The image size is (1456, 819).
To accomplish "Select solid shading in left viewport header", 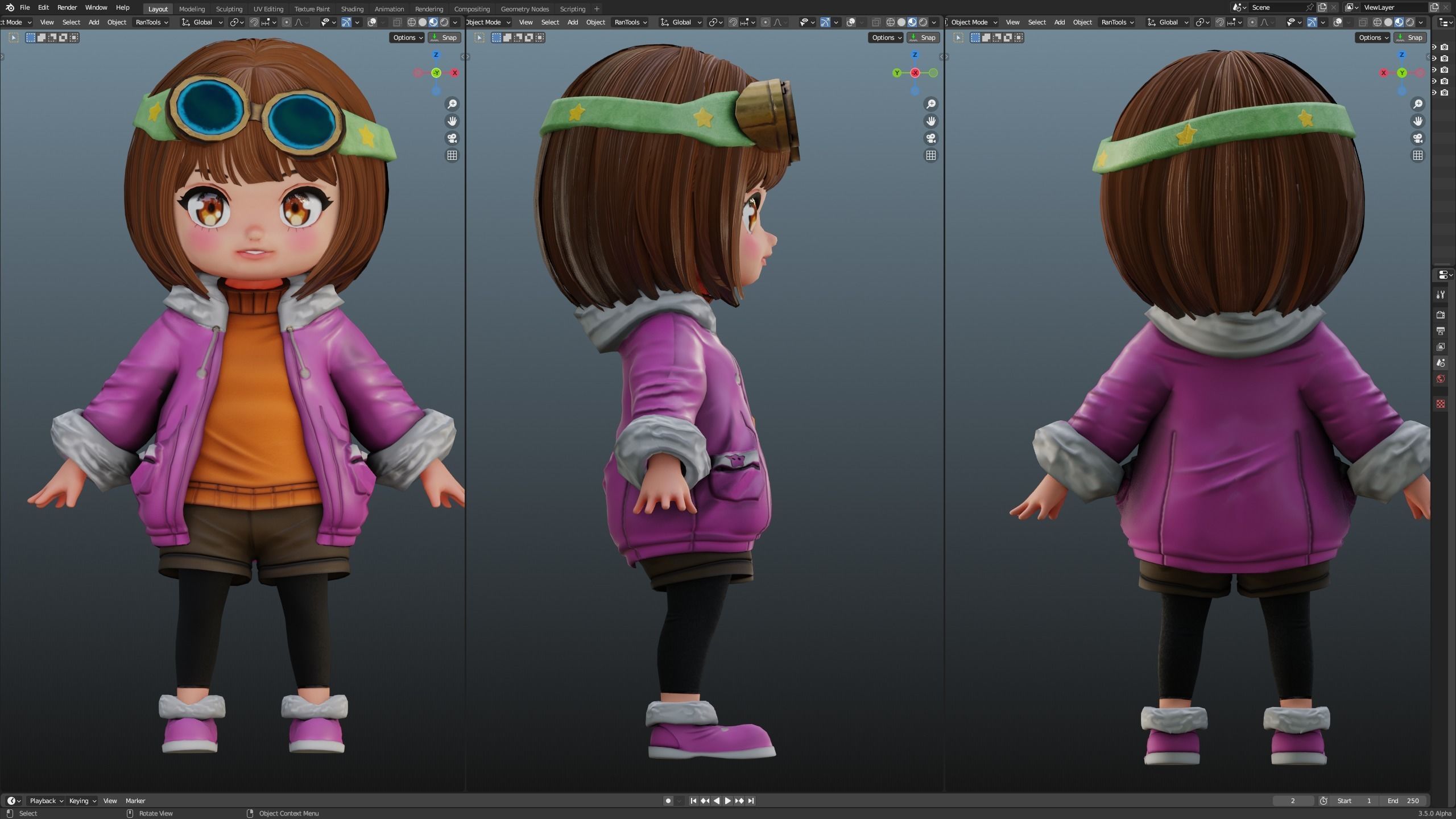I will click(x=423, y=22).
